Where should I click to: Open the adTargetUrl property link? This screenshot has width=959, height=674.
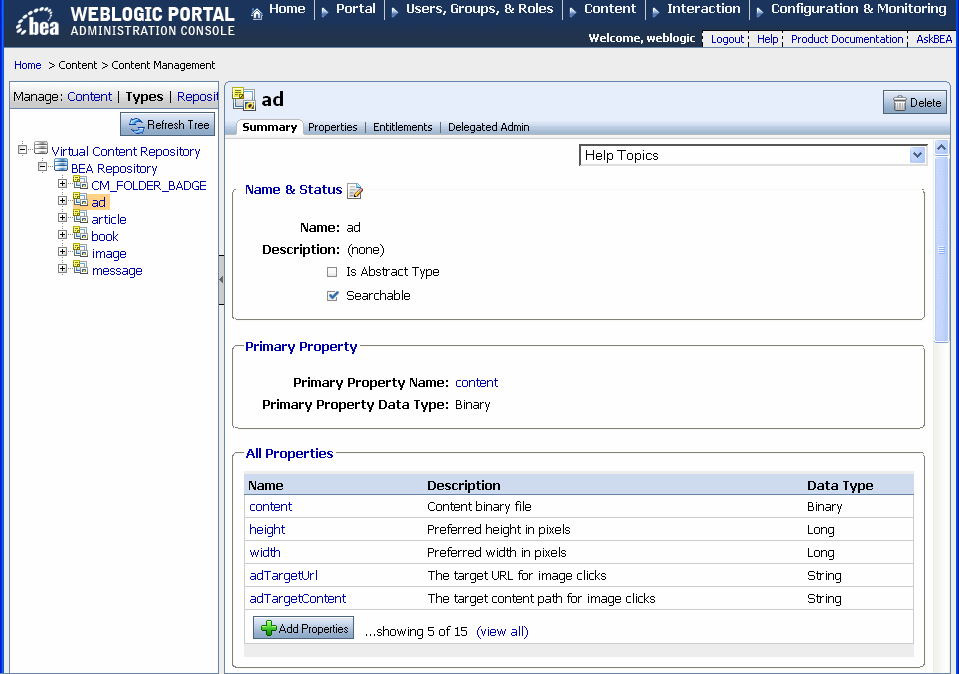tap(284, 576)
